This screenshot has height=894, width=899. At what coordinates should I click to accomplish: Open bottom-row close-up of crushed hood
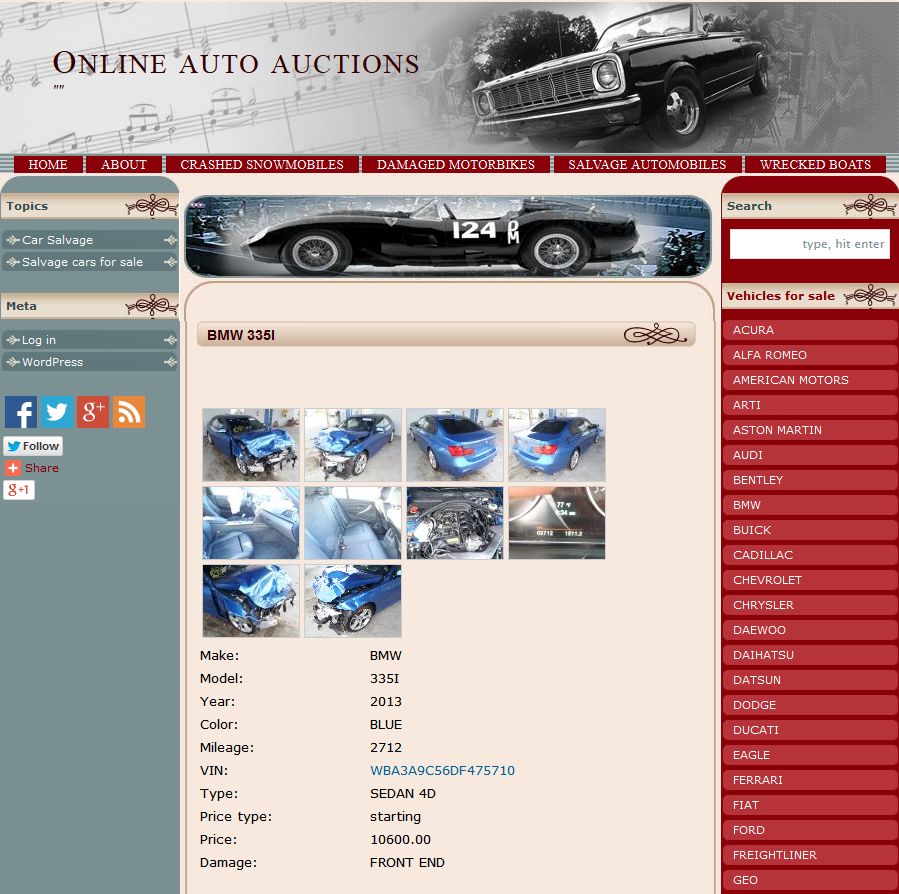click(251, 601)
